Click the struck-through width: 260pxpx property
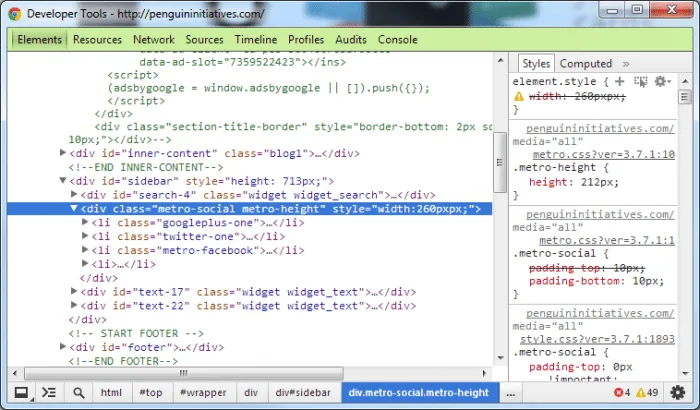The width and height of the screenshot is (700, 410). coord(577,96)
